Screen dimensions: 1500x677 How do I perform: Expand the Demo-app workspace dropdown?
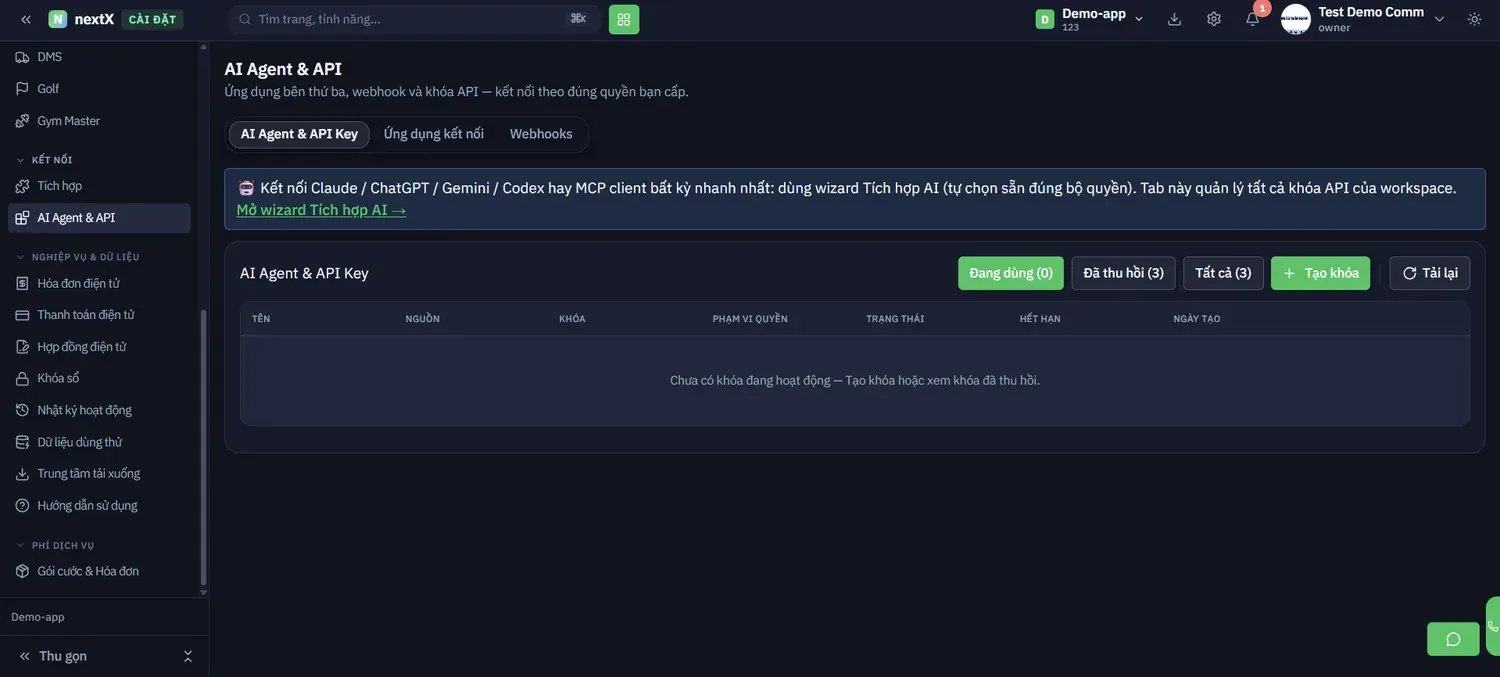pyautogui.click(x=1090, y=19)
